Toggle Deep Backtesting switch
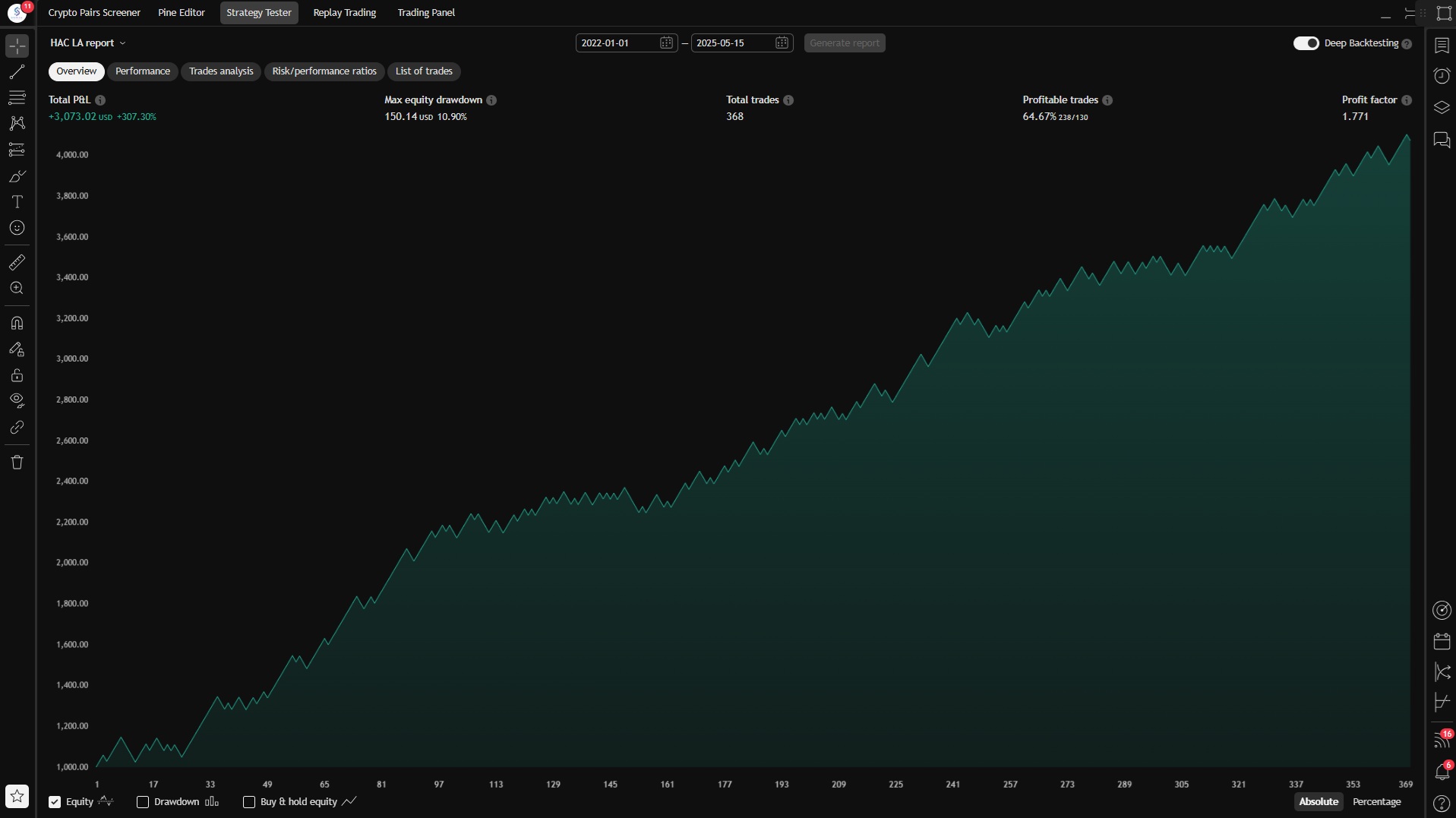Image resolution: width=1456 pixels, height=818 pixels. pos(1306,43)
